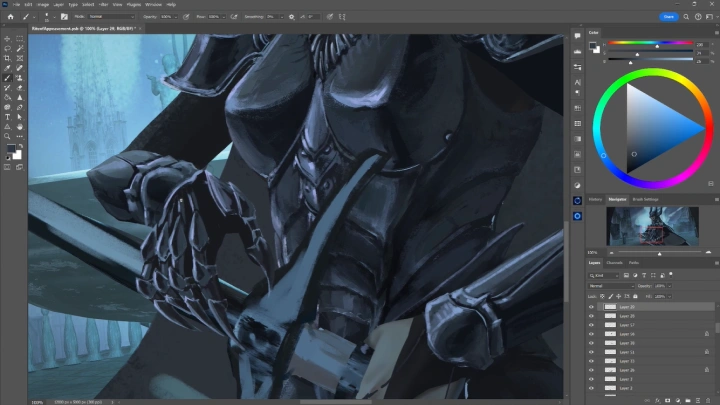Open the Edit Toolbar three-dots menu

point(20,136)
